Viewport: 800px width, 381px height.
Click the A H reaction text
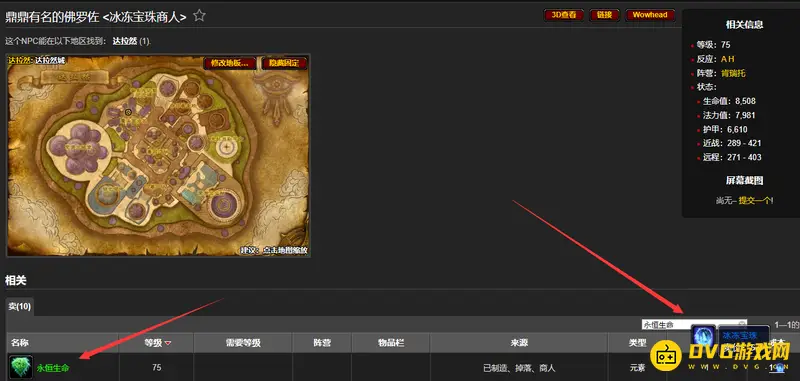(728, 59)
